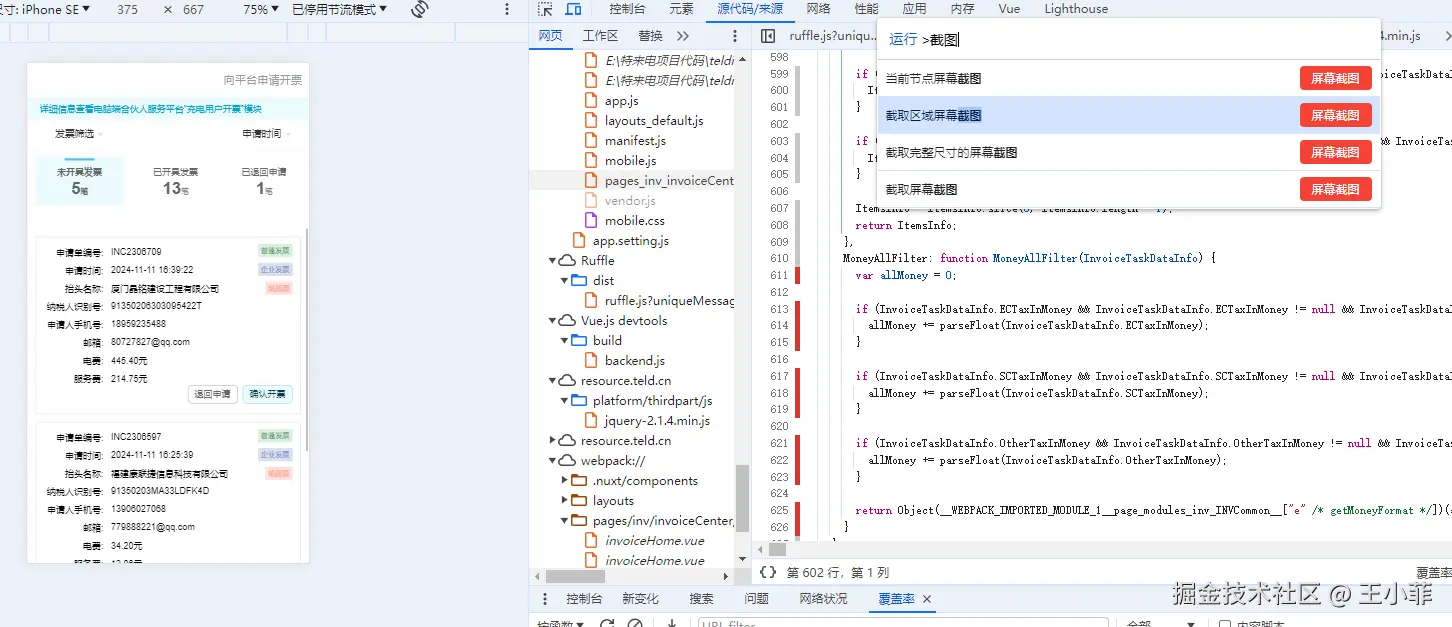Click the inspect element picker icon
Screen dimensions: 1452x627
pos(545,9)
